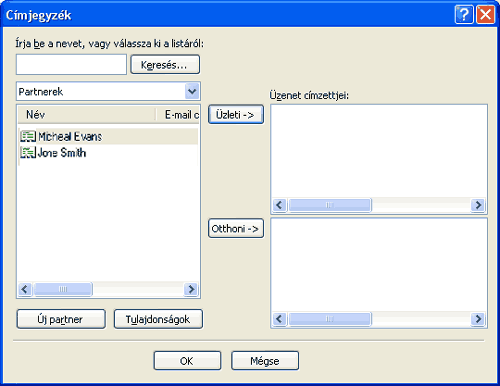The height and width of the screenshot is (386, 500).
Task: Confirm with the OK button
Action: 187,361
